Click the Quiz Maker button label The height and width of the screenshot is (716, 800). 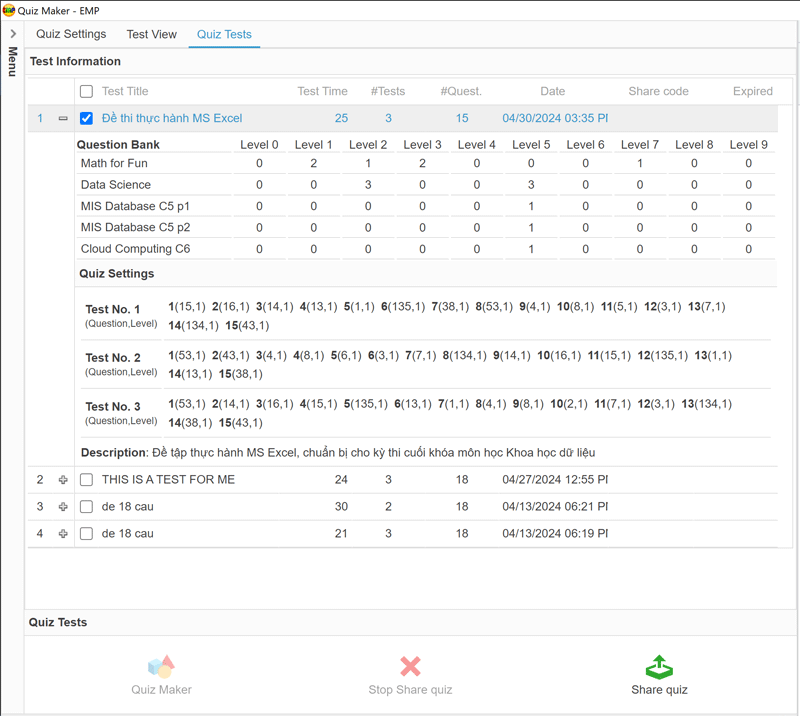click(x=161, y=690)
